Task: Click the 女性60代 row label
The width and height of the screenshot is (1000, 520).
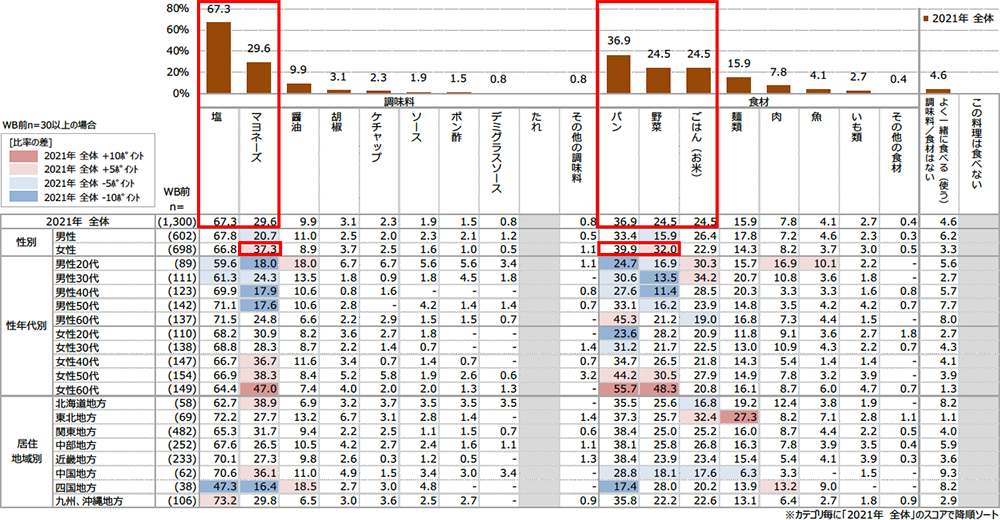Action: (x=80, y=387)
